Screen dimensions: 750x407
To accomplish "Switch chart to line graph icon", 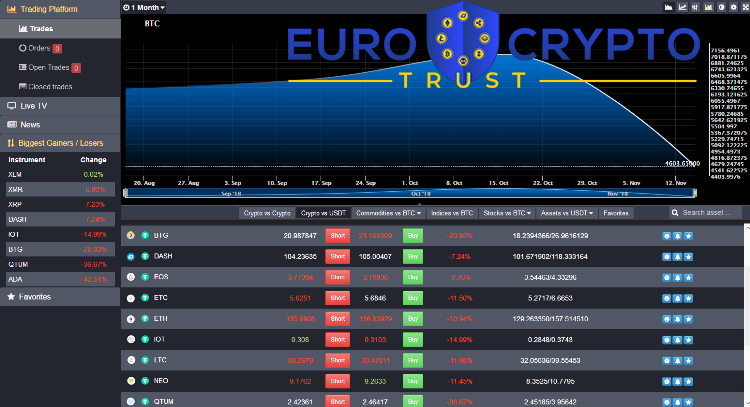I will point(682,7).
